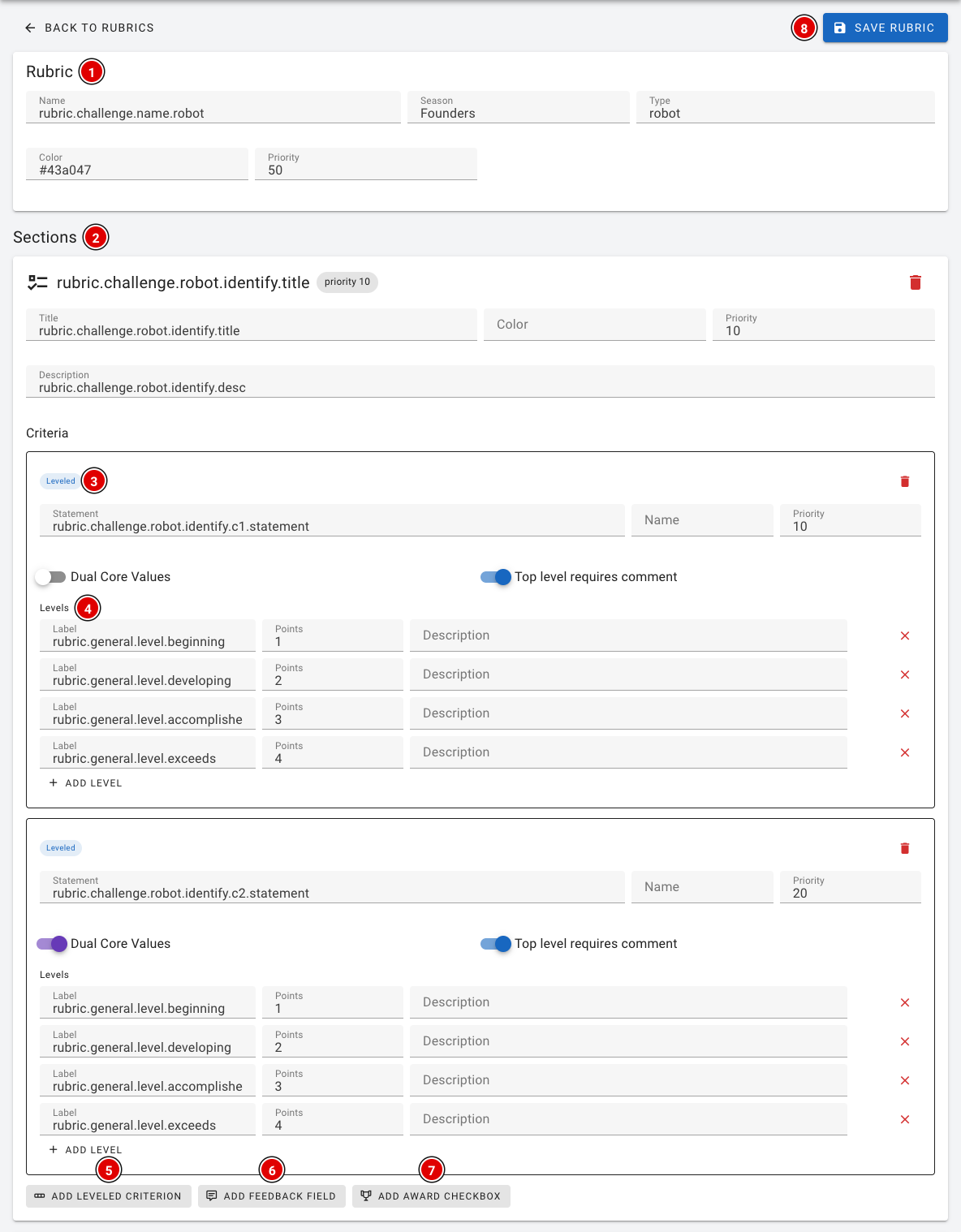Click Add Leveled Criterion button
961x1232 pixels.
click(x=109, y=1196)
